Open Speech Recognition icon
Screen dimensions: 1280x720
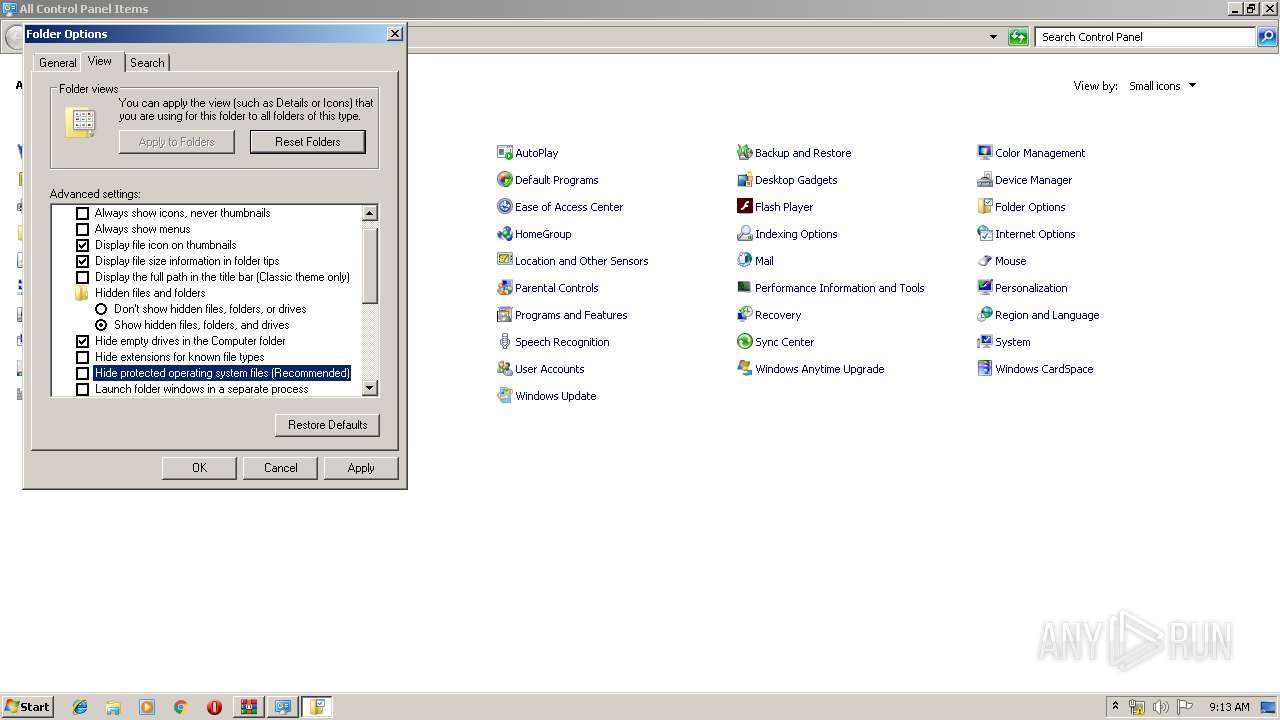(x=504, y=342)
